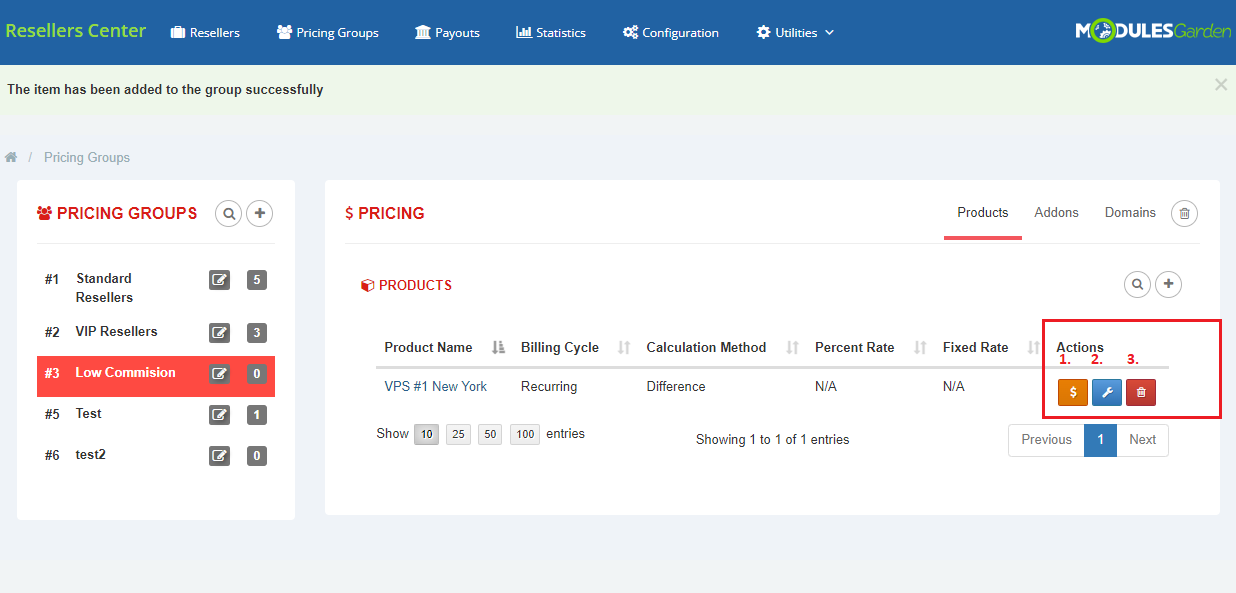
Task: Open Pricing Groups in top navigation
Action: 328,33
